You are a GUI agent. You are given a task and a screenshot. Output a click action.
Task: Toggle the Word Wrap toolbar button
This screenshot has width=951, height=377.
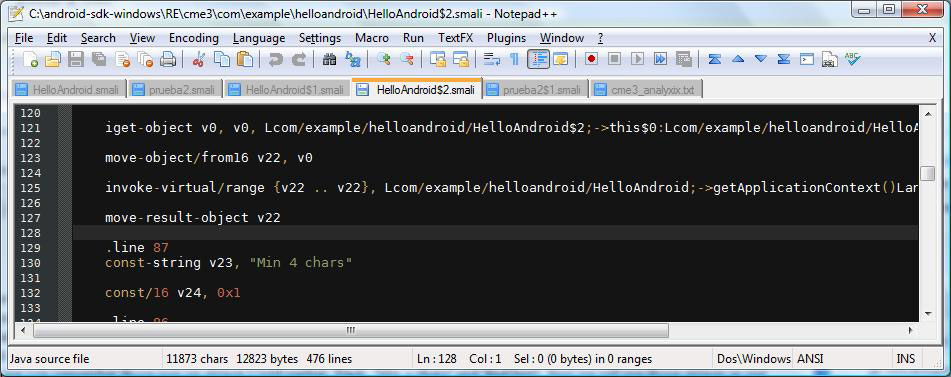click(491, 59)
